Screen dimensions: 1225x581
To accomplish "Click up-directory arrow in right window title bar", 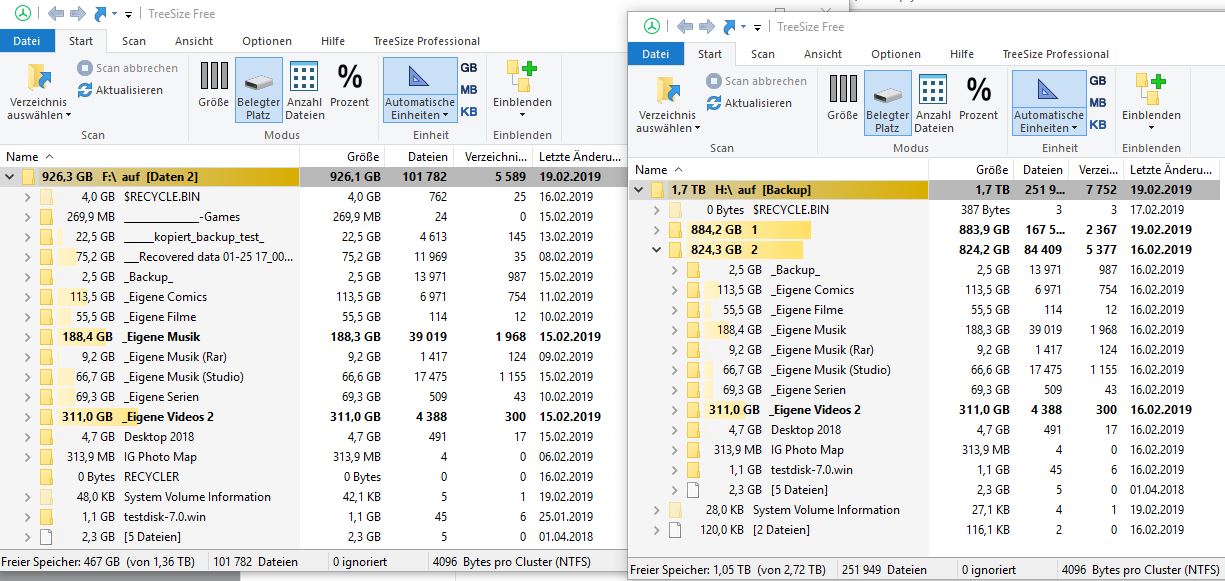I will pos(729,26).
